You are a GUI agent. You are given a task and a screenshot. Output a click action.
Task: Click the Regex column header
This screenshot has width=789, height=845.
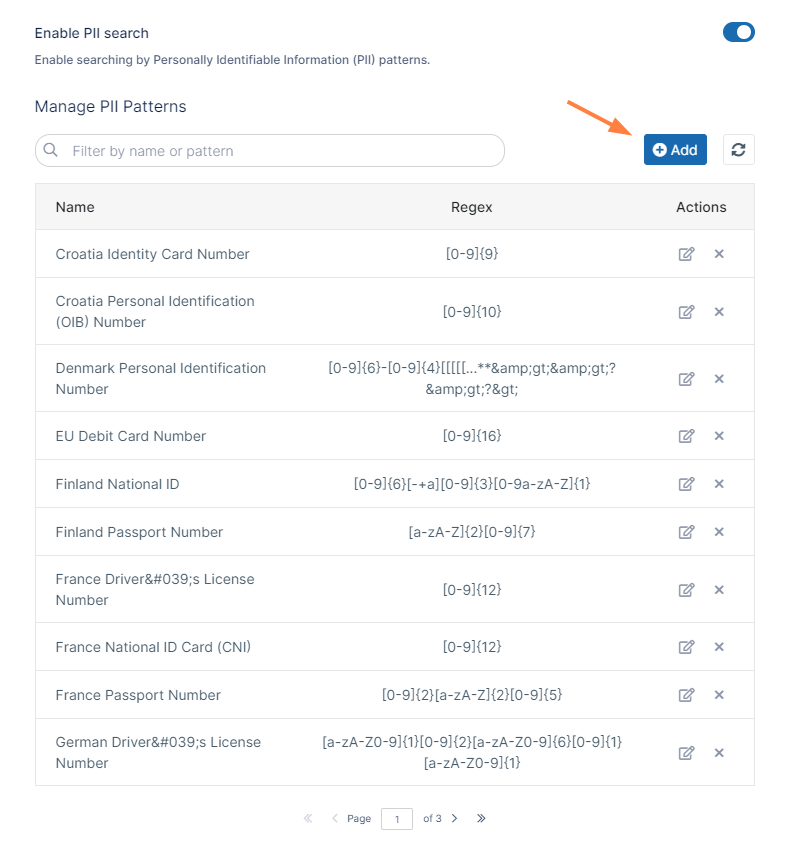click(x=471, y=207)
